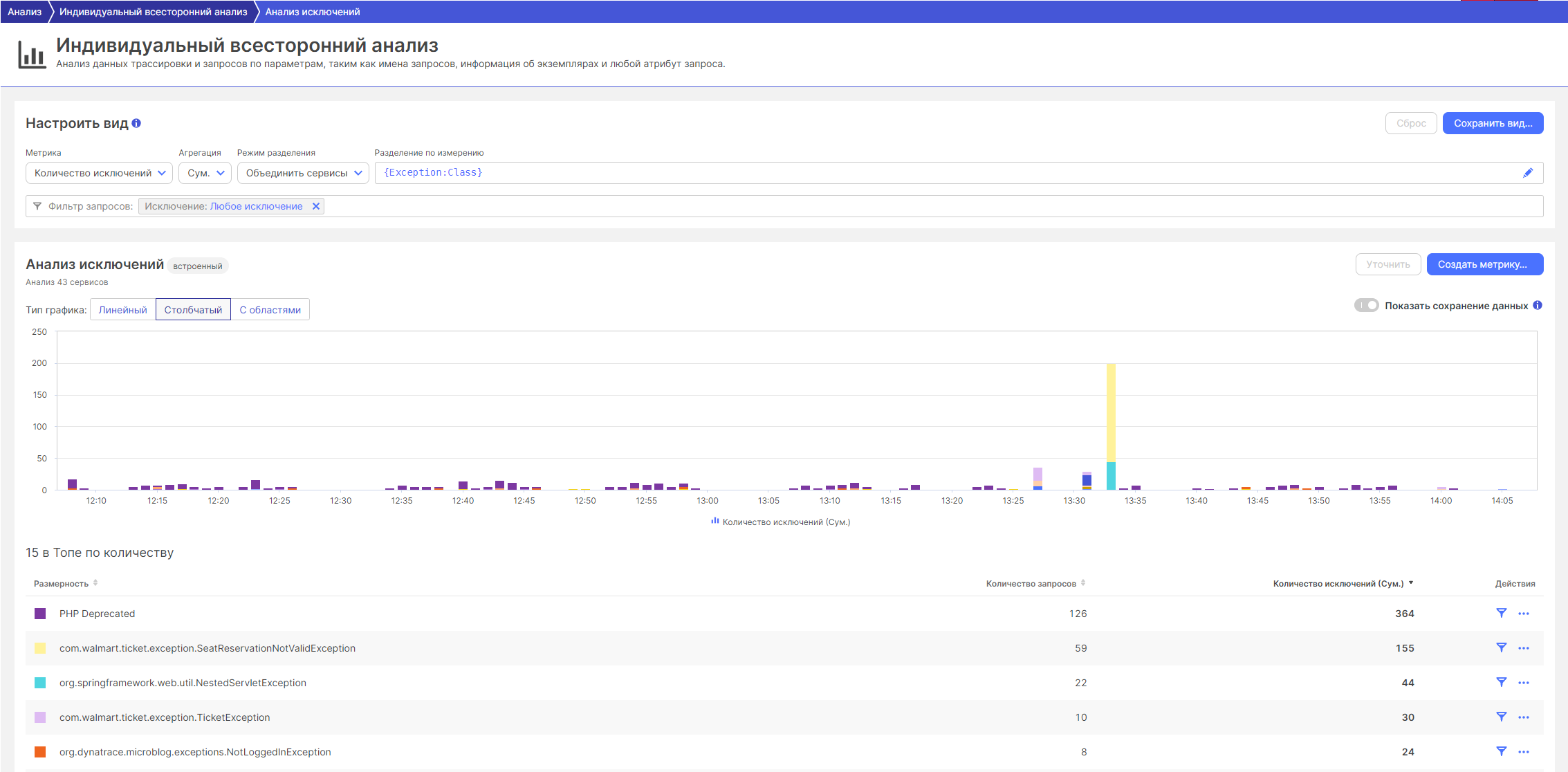The height and width of the screenshot is (772, 1568).
Task: Click info icon next to Настроить вид
Action: click(136, 123)
